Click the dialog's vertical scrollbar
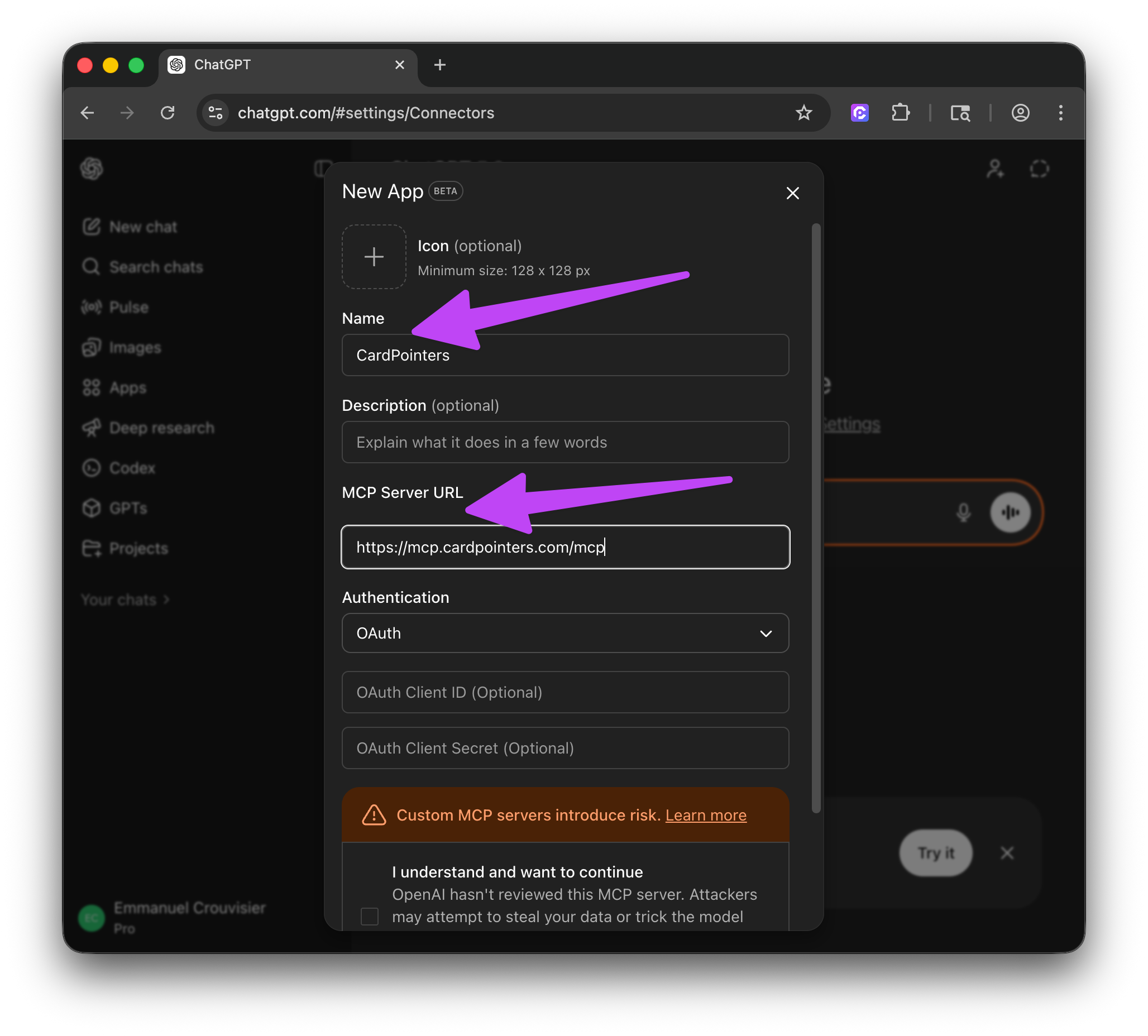1148x1036 pixels. point(815,518)
